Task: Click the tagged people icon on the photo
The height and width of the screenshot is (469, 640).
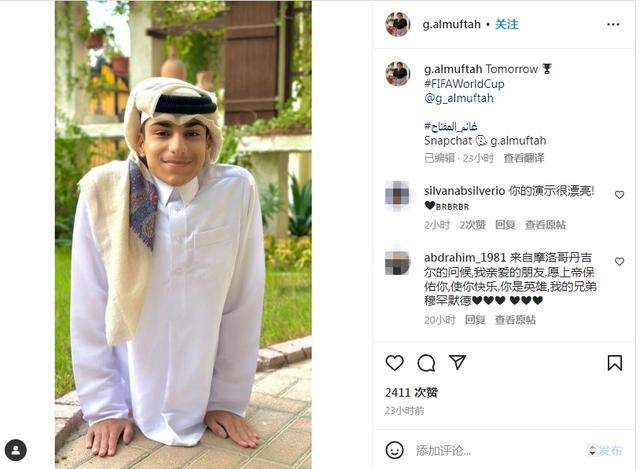Action: (16, 450)
